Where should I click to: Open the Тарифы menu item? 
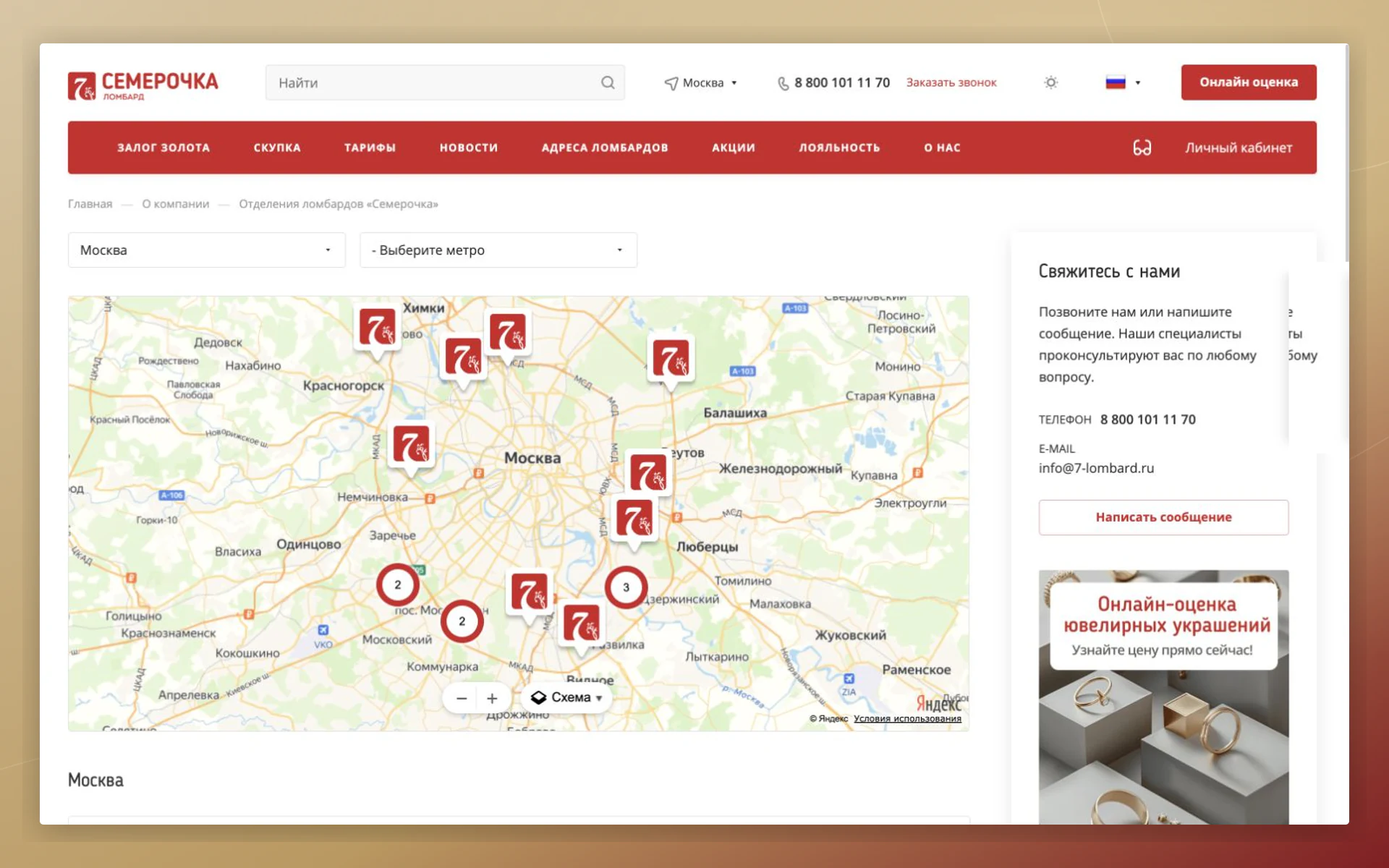click(x=370, y=148)
